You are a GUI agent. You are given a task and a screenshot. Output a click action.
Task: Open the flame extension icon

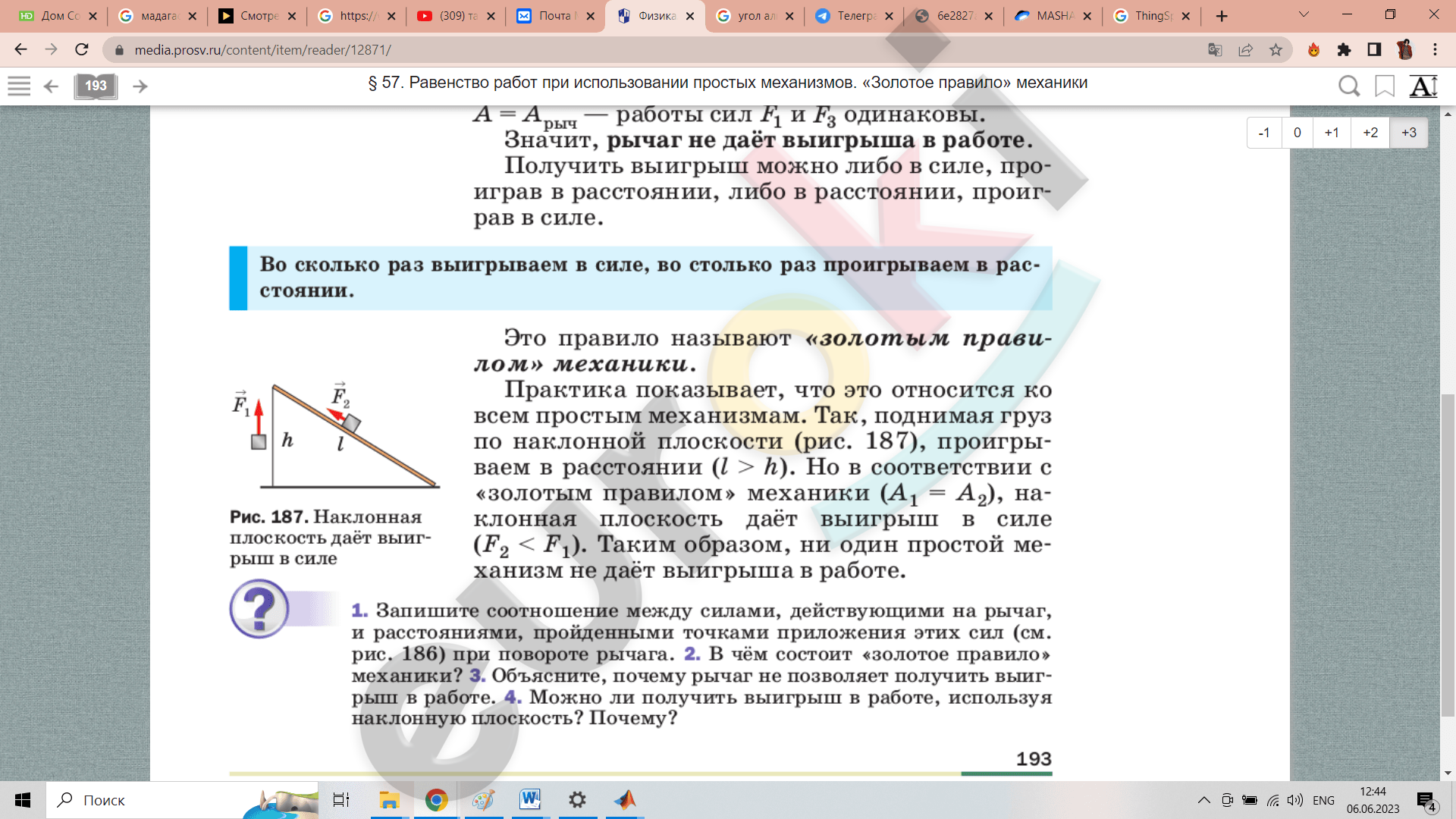tap(1314, 50)
